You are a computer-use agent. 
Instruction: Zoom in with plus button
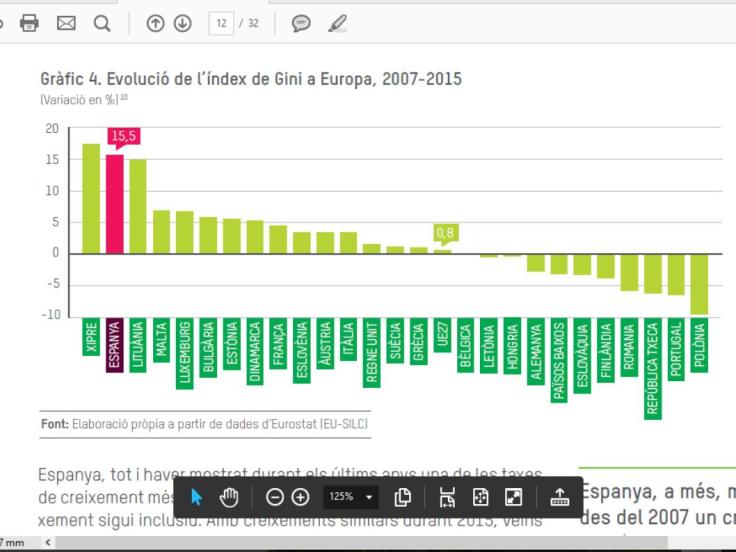(x=300, y=497)
